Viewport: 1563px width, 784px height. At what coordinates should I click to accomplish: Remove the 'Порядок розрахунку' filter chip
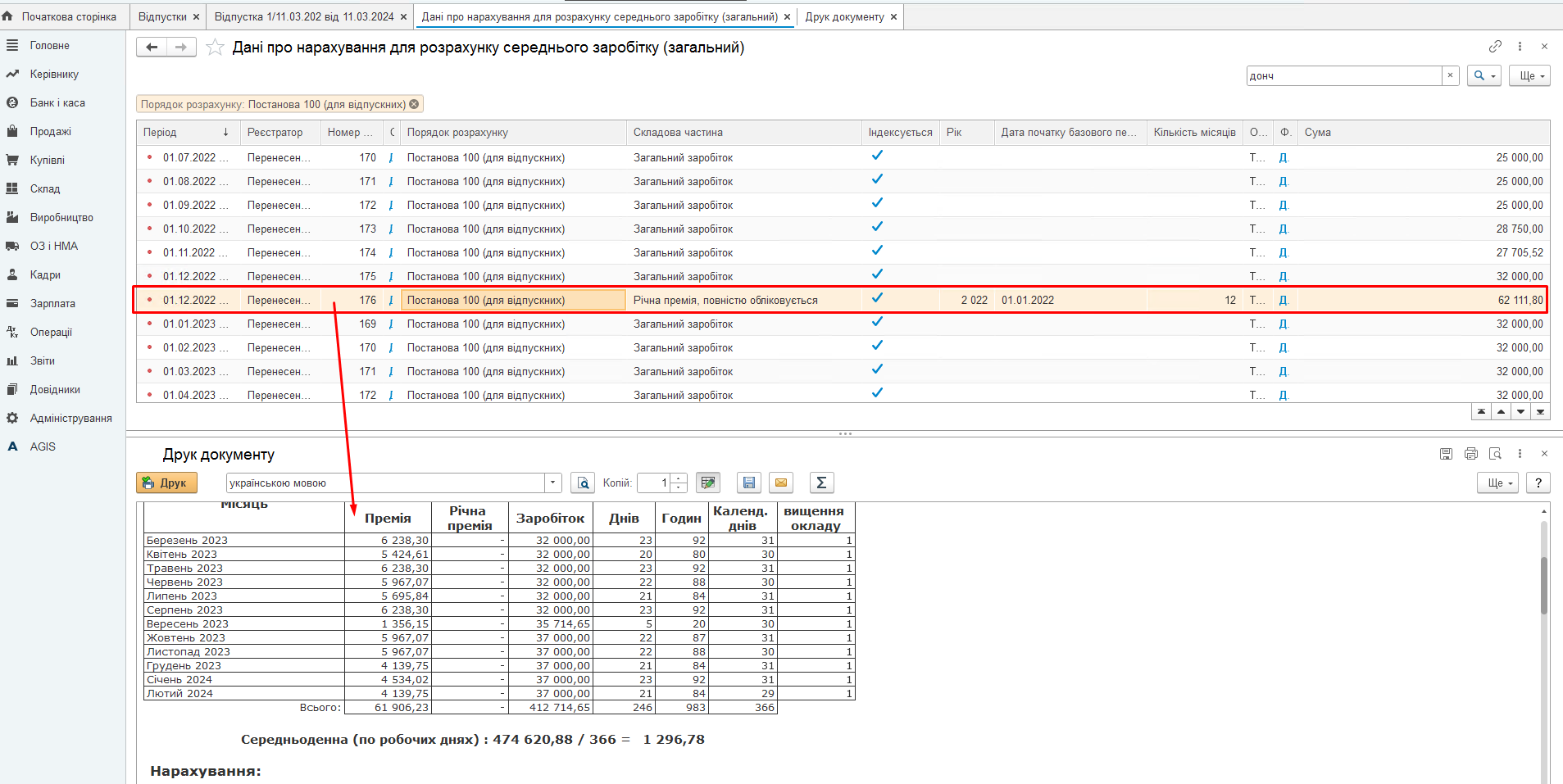click(415, 104)
